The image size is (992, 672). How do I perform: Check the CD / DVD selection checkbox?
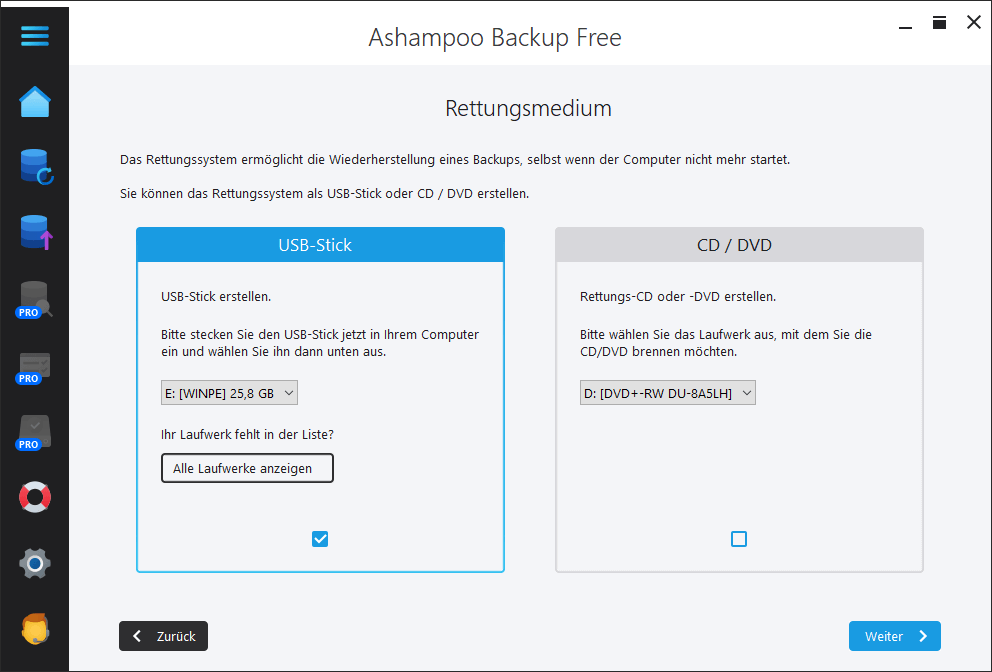(x=739, y=539)
